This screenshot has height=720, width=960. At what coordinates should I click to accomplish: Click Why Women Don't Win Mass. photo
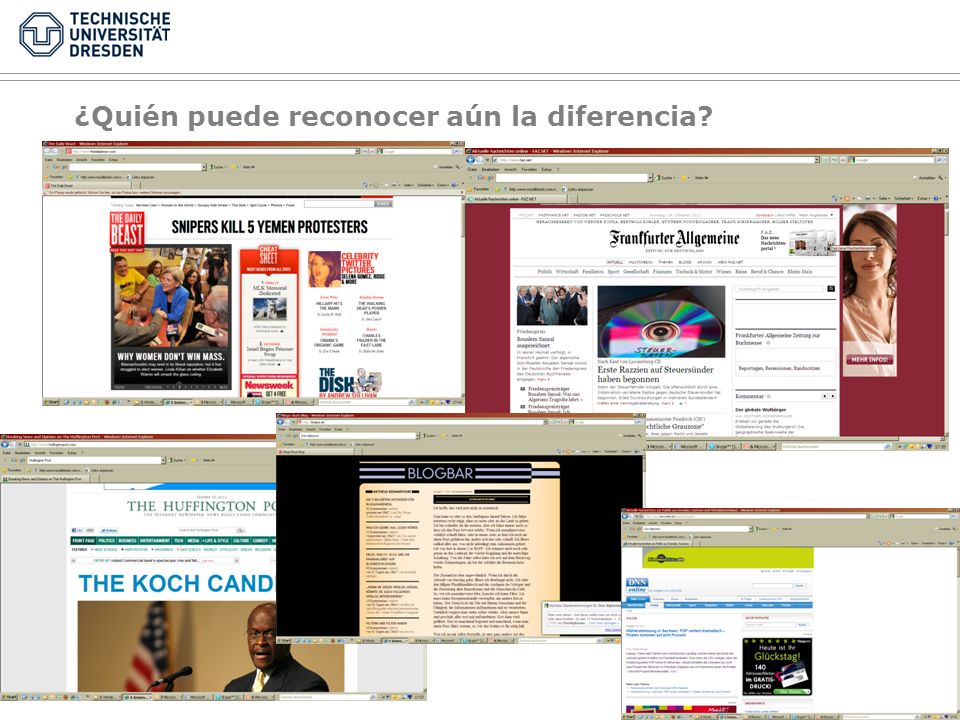[x=171, y=317]
